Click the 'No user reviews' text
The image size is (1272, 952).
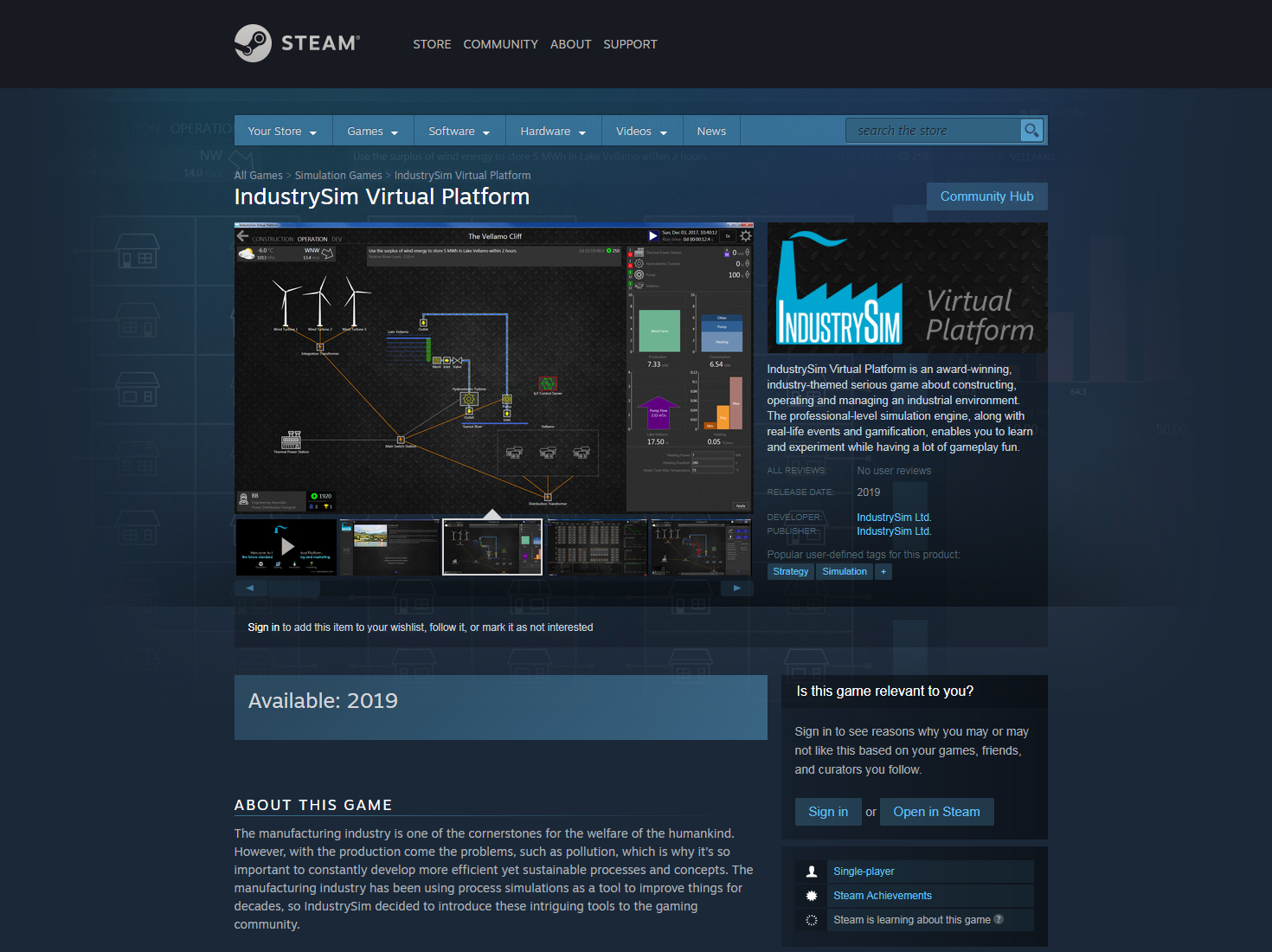click(x=894, y=471)
